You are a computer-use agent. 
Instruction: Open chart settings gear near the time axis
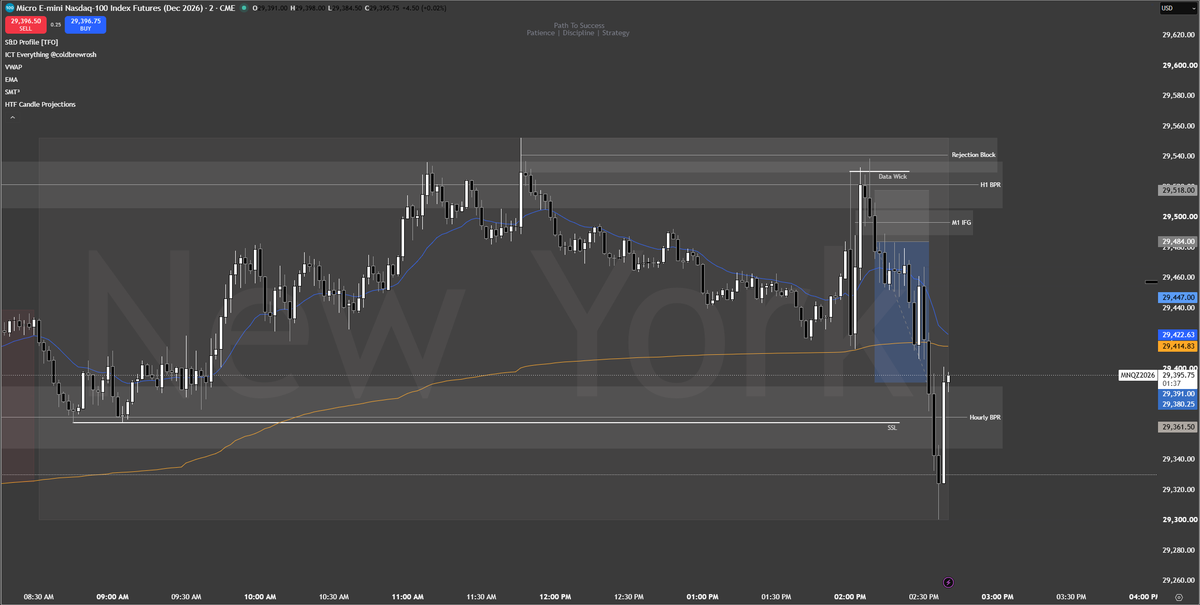[x=1179, y=597]
